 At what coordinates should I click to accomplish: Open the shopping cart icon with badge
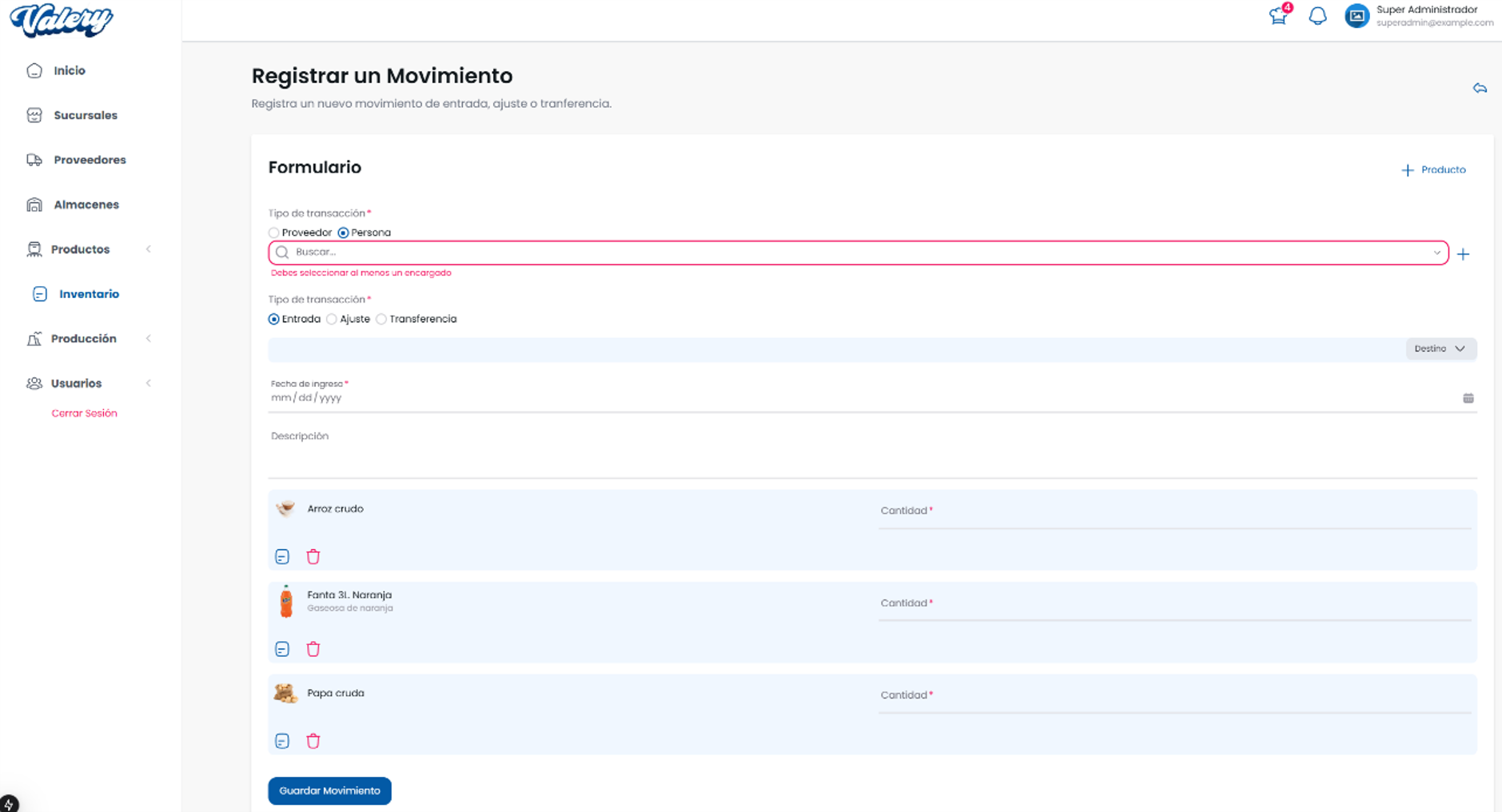[x=1278, y=16]
